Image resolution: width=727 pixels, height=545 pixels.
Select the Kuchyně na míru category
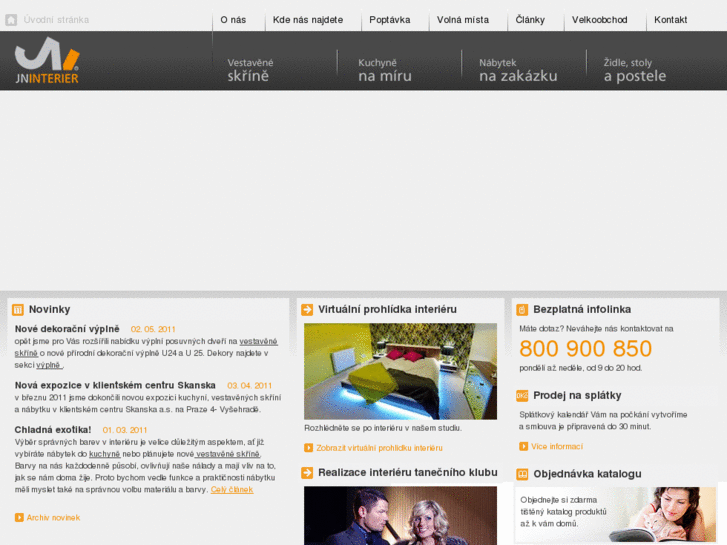point(385,70)
